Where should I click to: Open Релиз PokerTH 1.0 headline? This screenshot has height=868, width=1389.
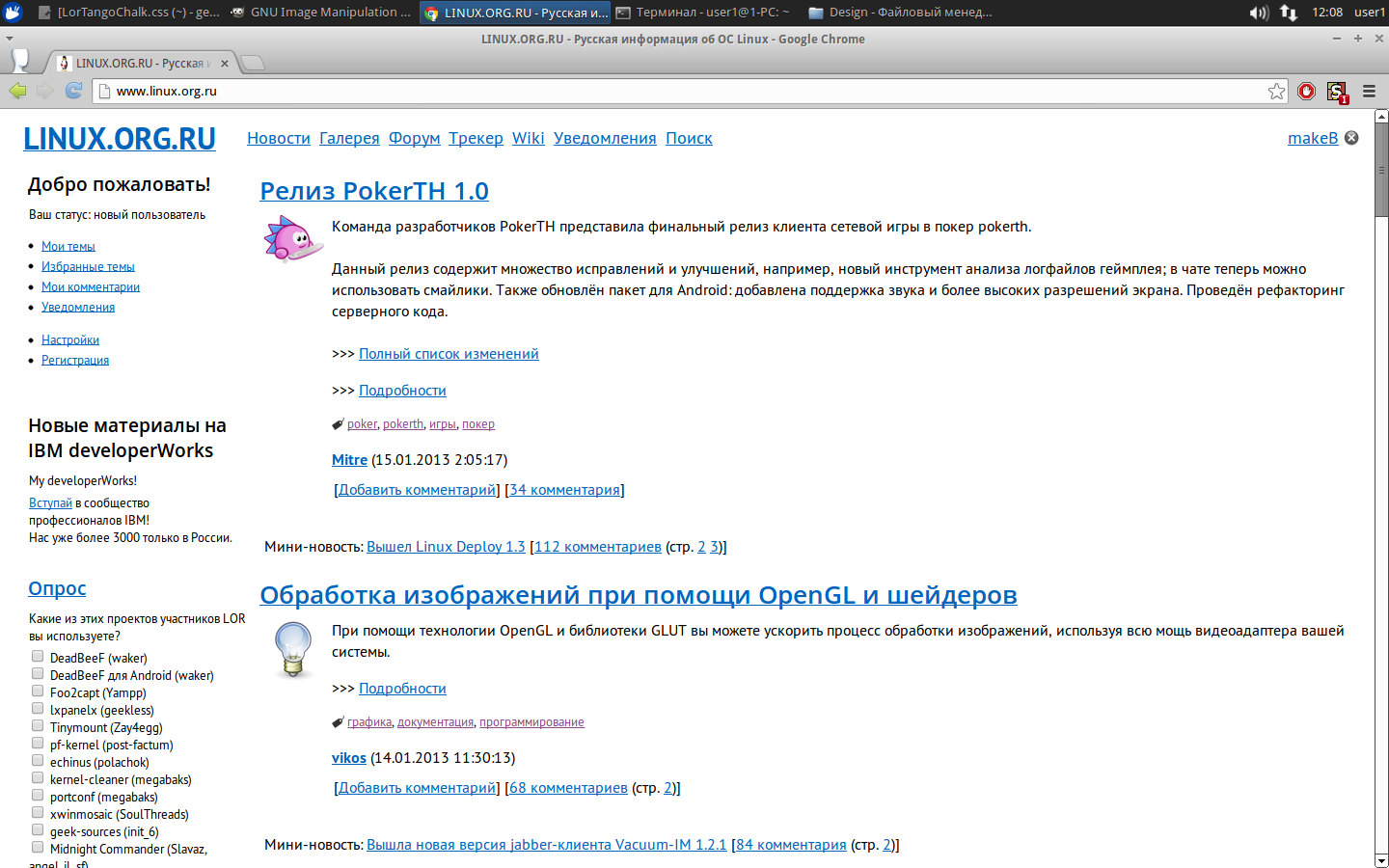(x=374, y=191)
